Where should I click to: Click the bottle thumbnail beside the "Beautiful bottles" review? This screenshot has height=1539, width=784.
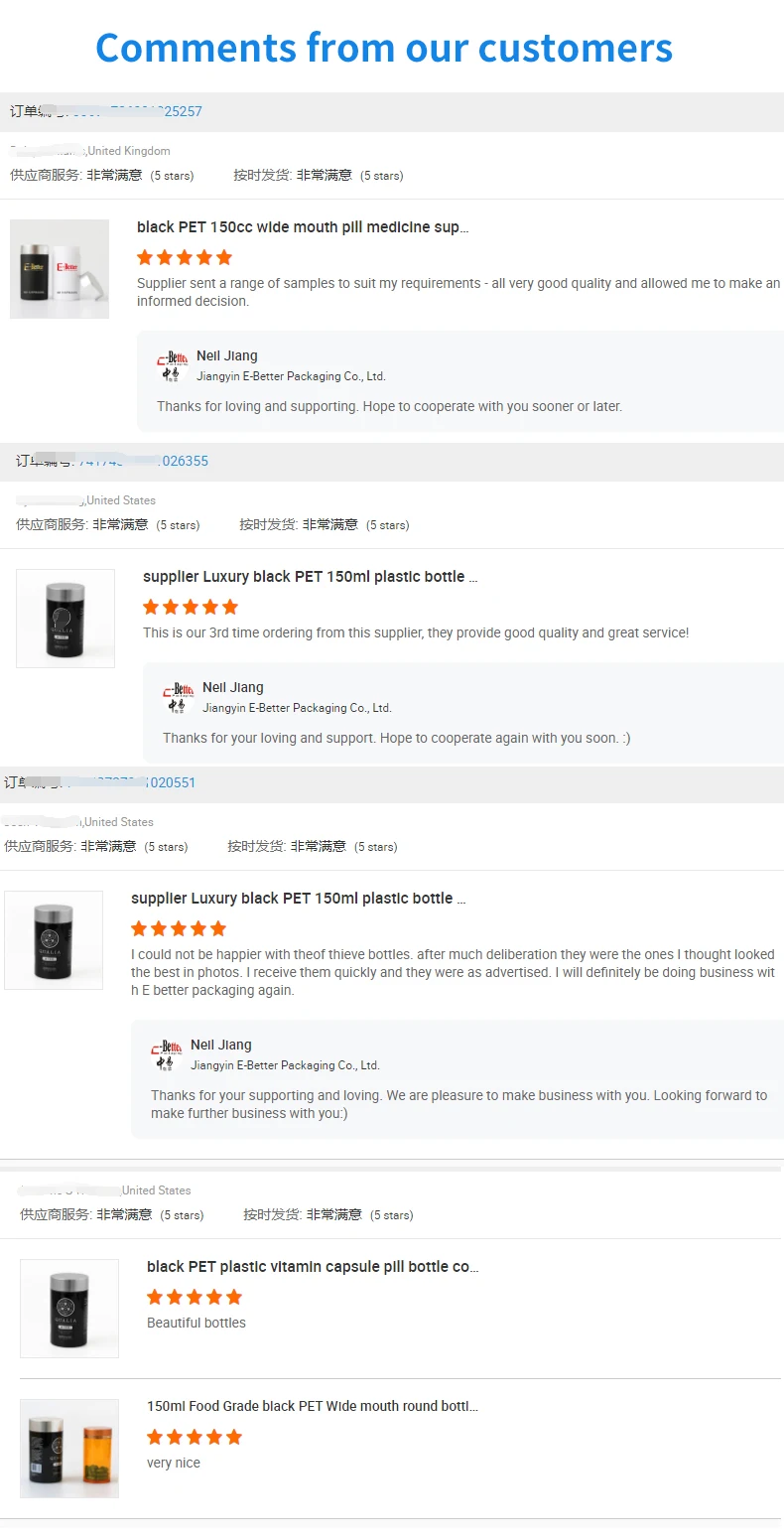(69, 1309)
